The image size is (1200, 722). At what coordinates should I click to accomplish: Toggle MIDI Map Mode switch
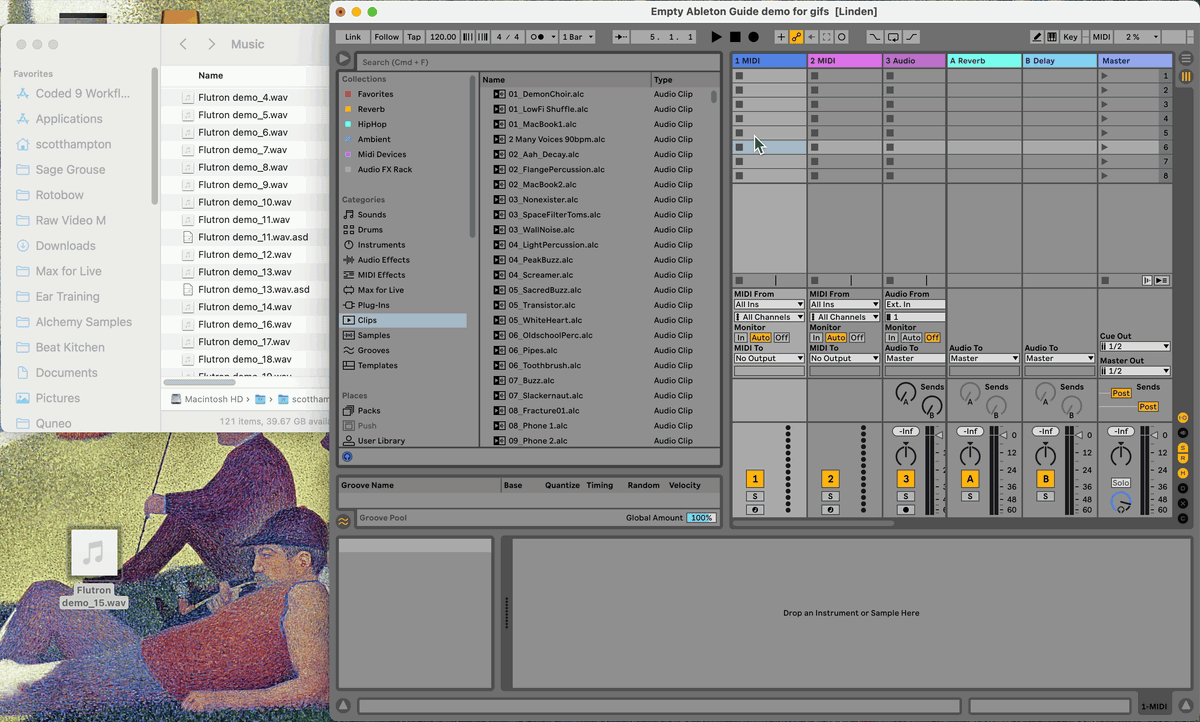tap(1101, 37)
